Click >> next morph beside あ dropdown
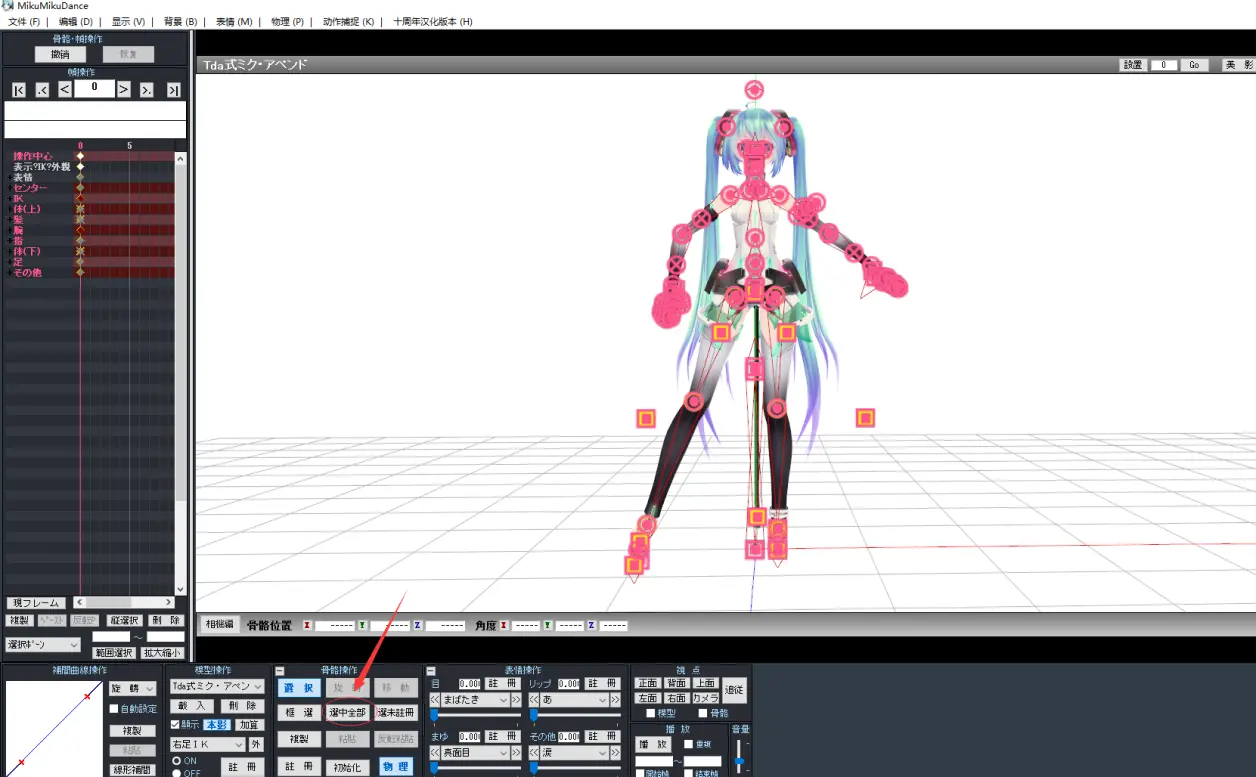The width and height of the screenshot is (1256, 777). pos(615,700)
